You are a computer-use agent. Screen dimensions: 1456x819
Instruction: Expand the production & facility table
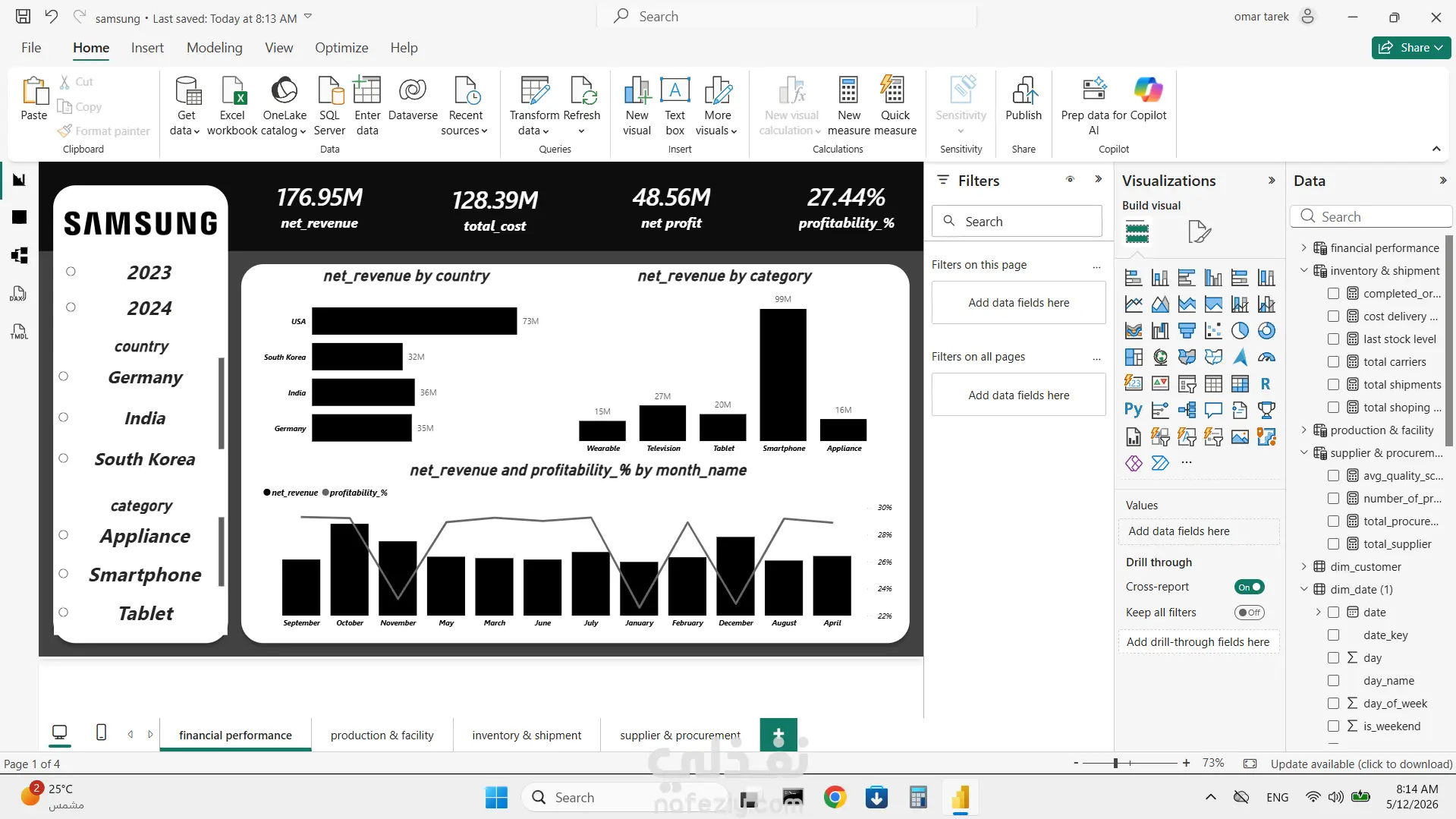(1304, 430)
